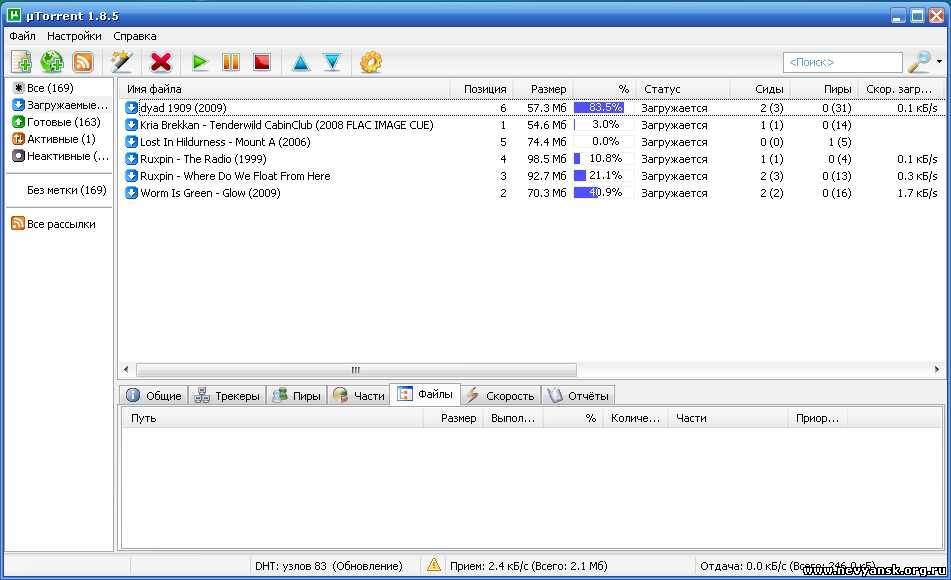Click the yellow warning icon in status bar
Image resolution: width=951 pixels, height=580 pixels.
434,565
